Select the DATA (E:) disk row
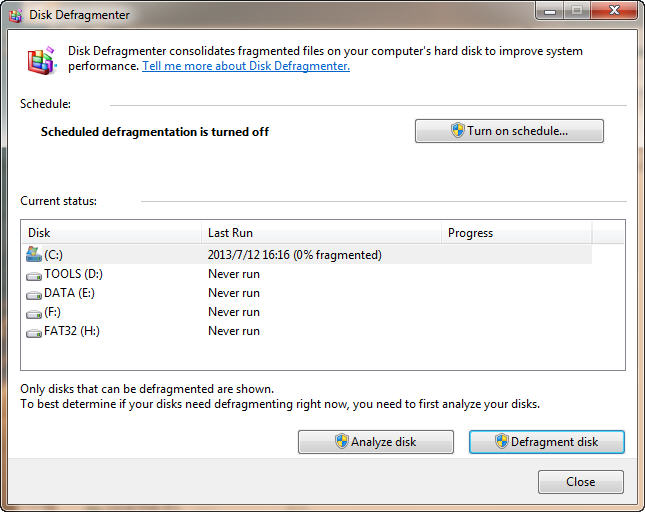The image size is (645, 512). [308, 293]
